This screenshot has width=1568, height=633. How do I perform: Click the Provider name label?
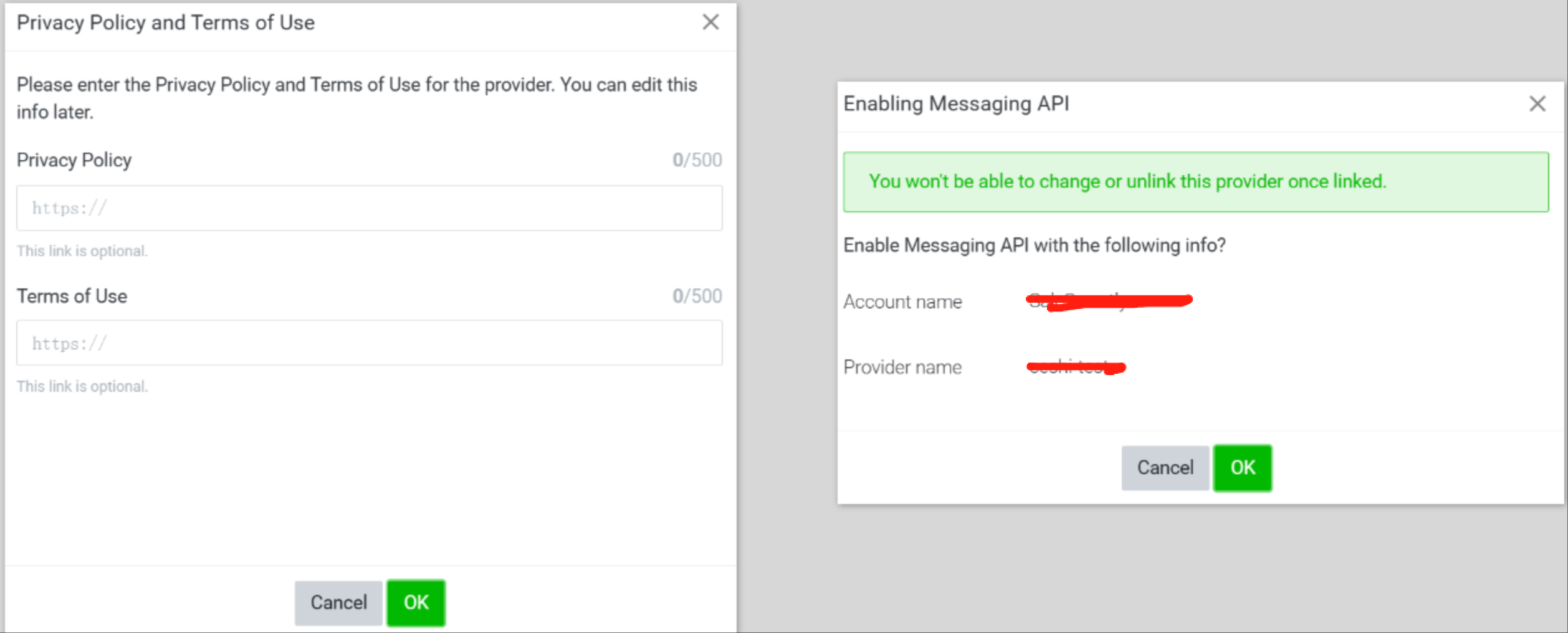902,368
